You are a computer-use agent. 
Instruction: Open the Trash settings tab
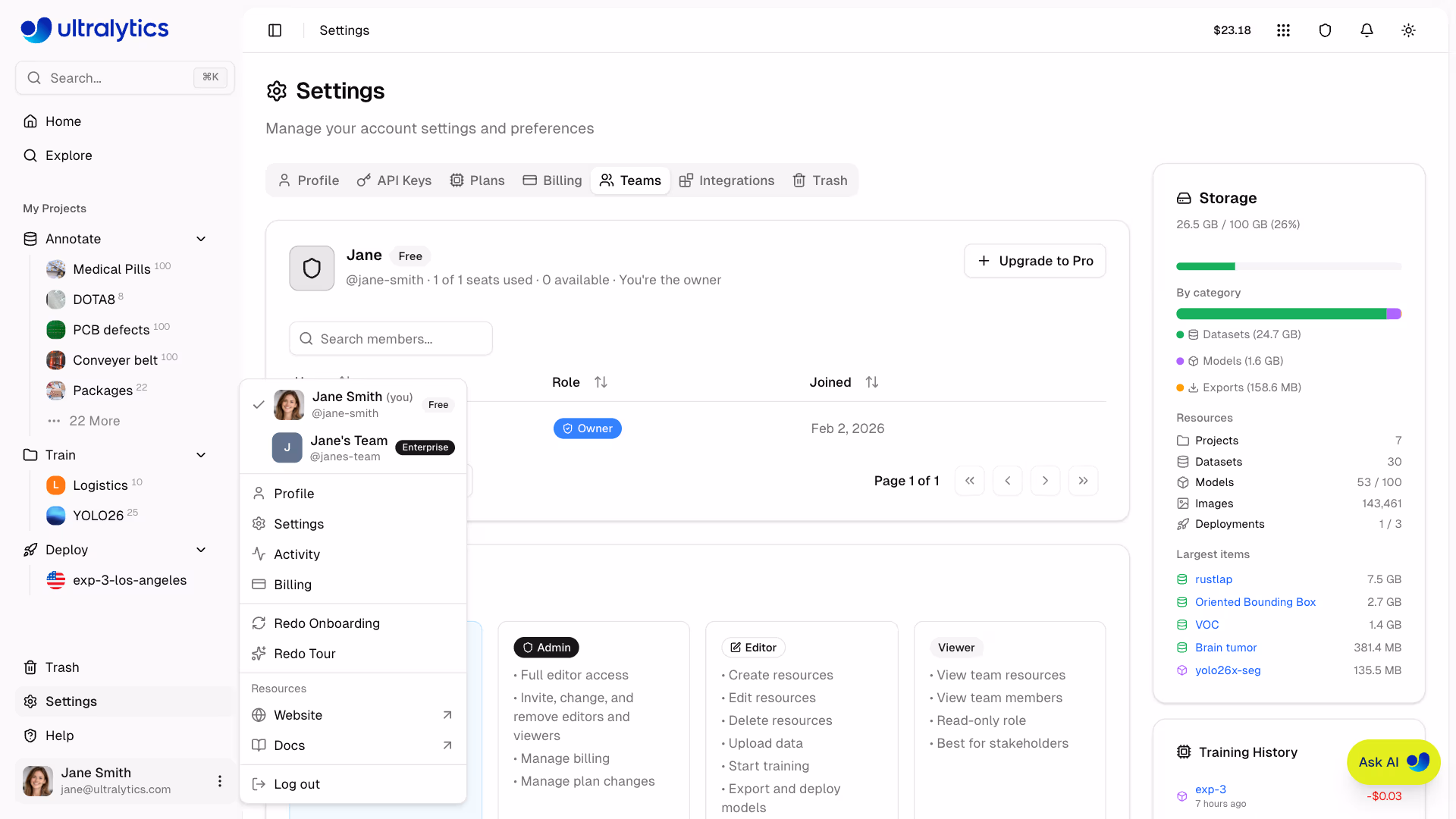(x=821, y=180)
